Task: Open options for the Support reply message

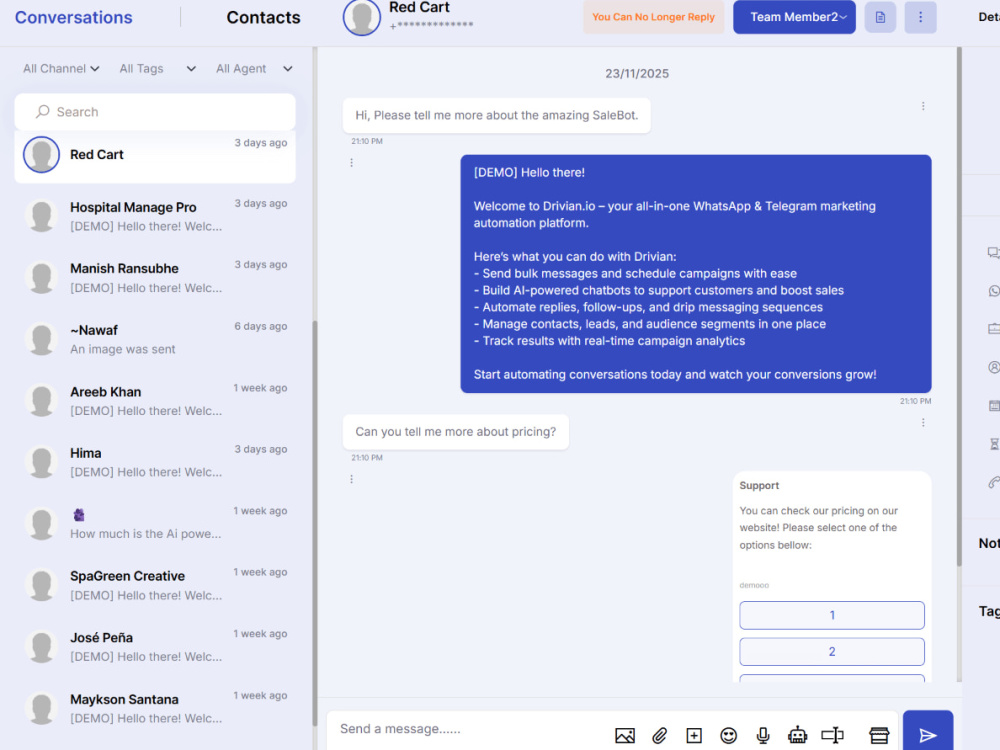Action: (351, 479)
